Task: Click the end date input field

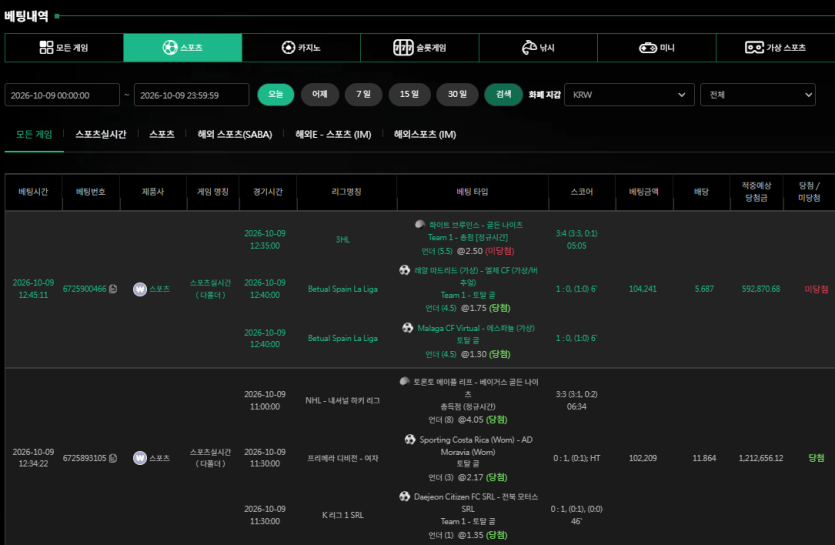Action: 192,95
